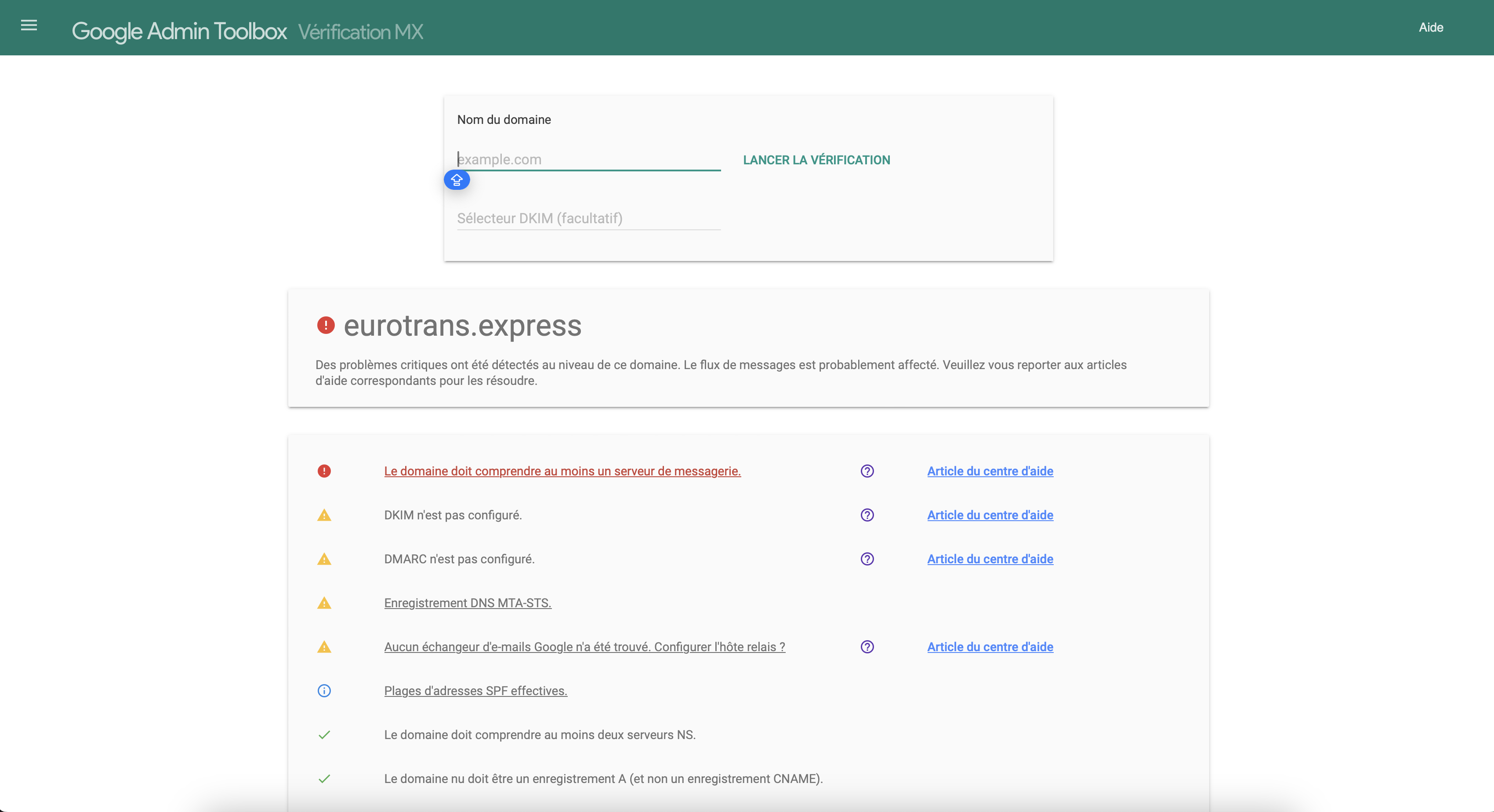This screenshot has height=812, width=1494.
Task: Click red error icon in results list
Action: [324, 471]
